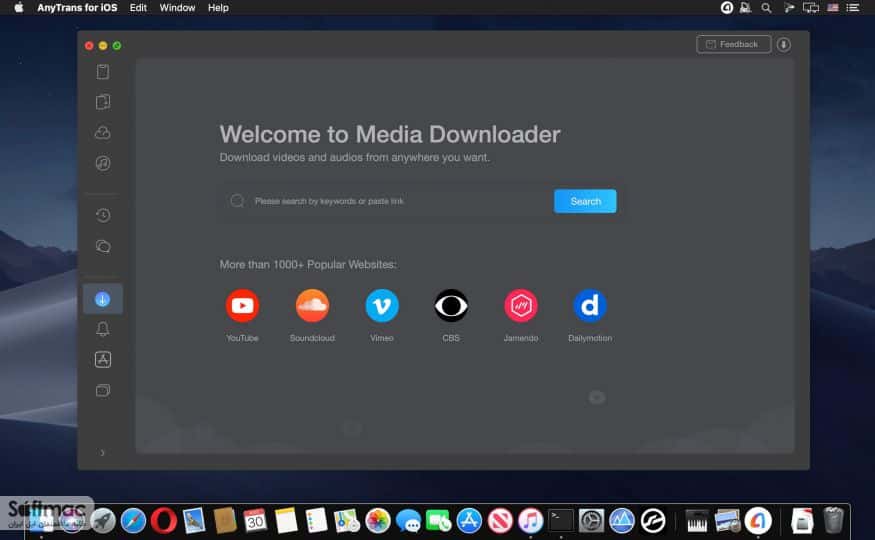Click "More than 1000+ Popular Websites:" text

click(x=308, y=264)
